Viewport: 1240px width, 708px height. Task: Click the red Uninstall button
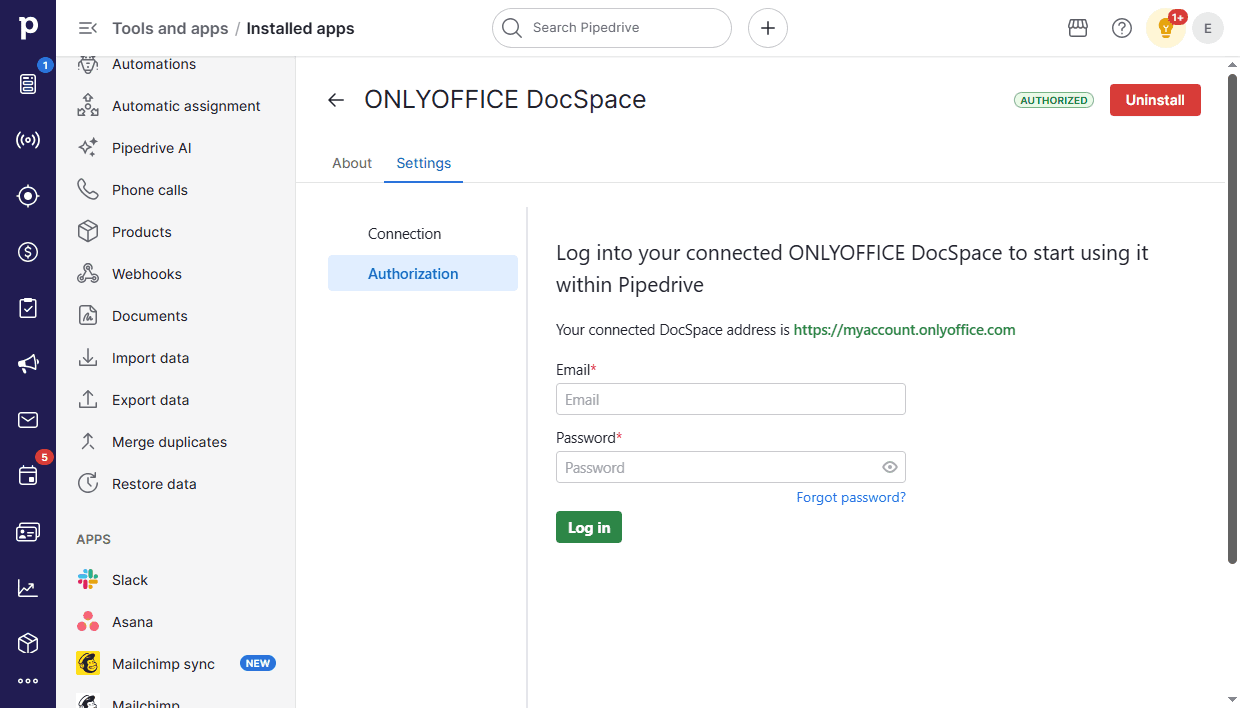pyautogui.click(x=1155, y=100)
